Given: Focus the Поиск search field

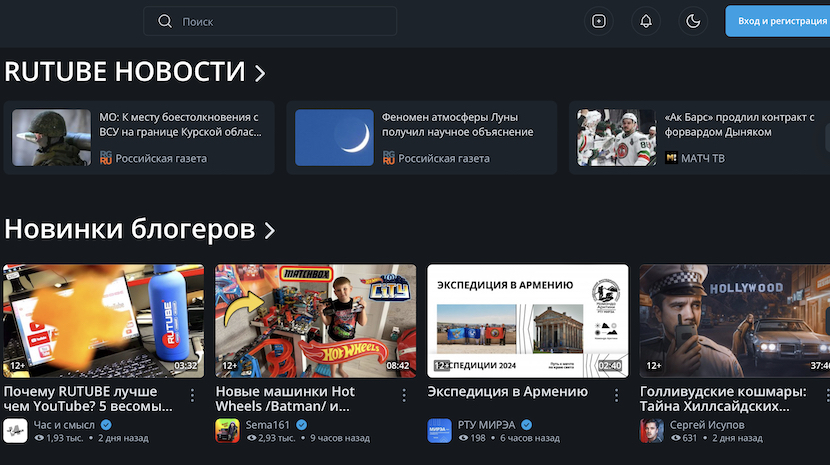Looking at the screenshot, I should click(x=270, y=21).
